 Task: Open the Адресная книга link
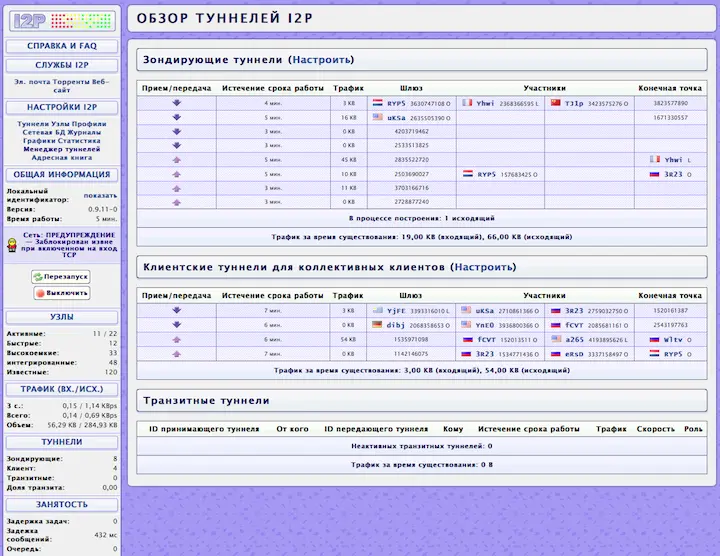click(62, 157)
